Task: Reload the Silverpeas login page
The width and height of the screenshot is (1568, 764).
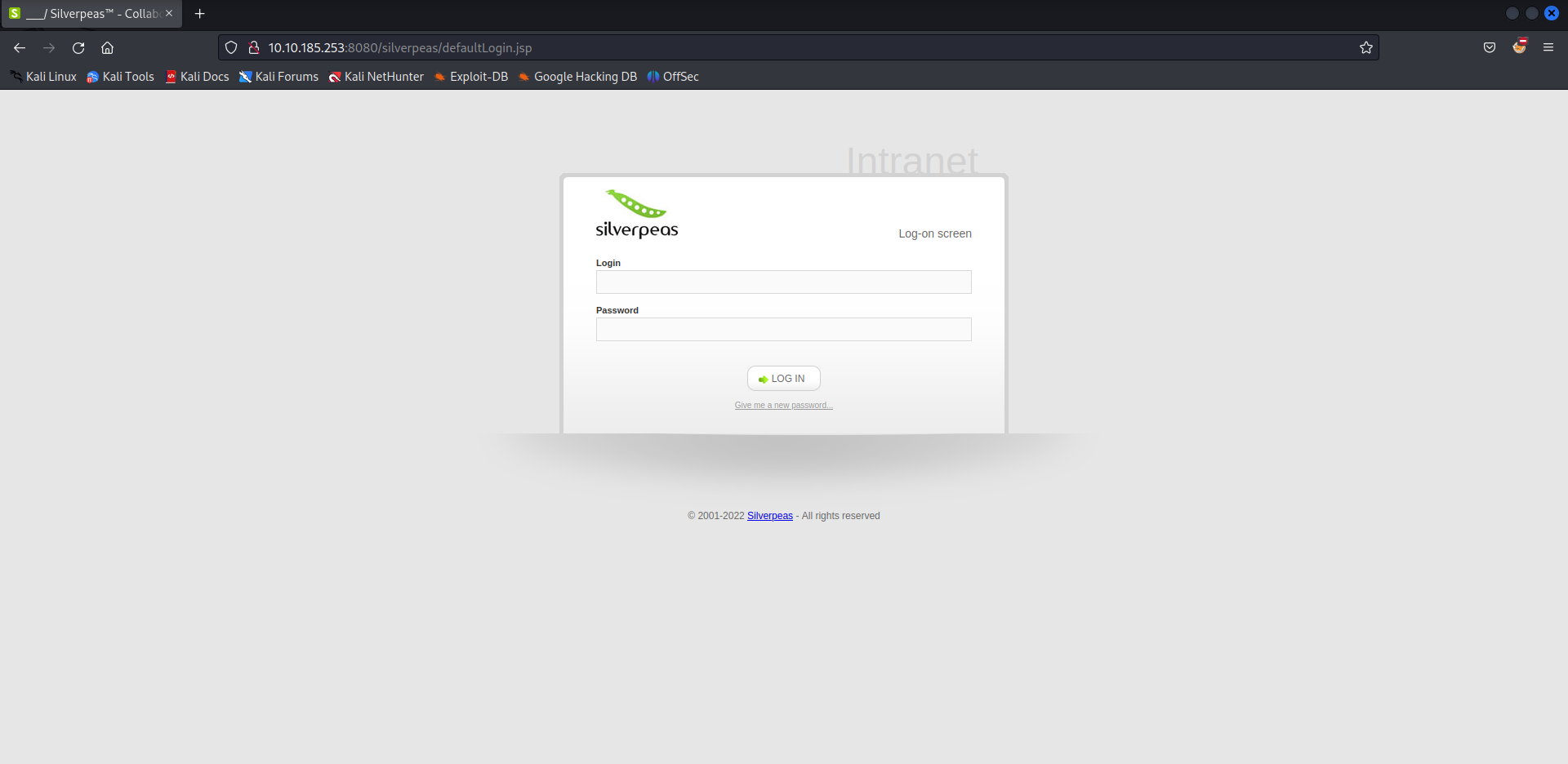Action: click(x=78, y=48)
